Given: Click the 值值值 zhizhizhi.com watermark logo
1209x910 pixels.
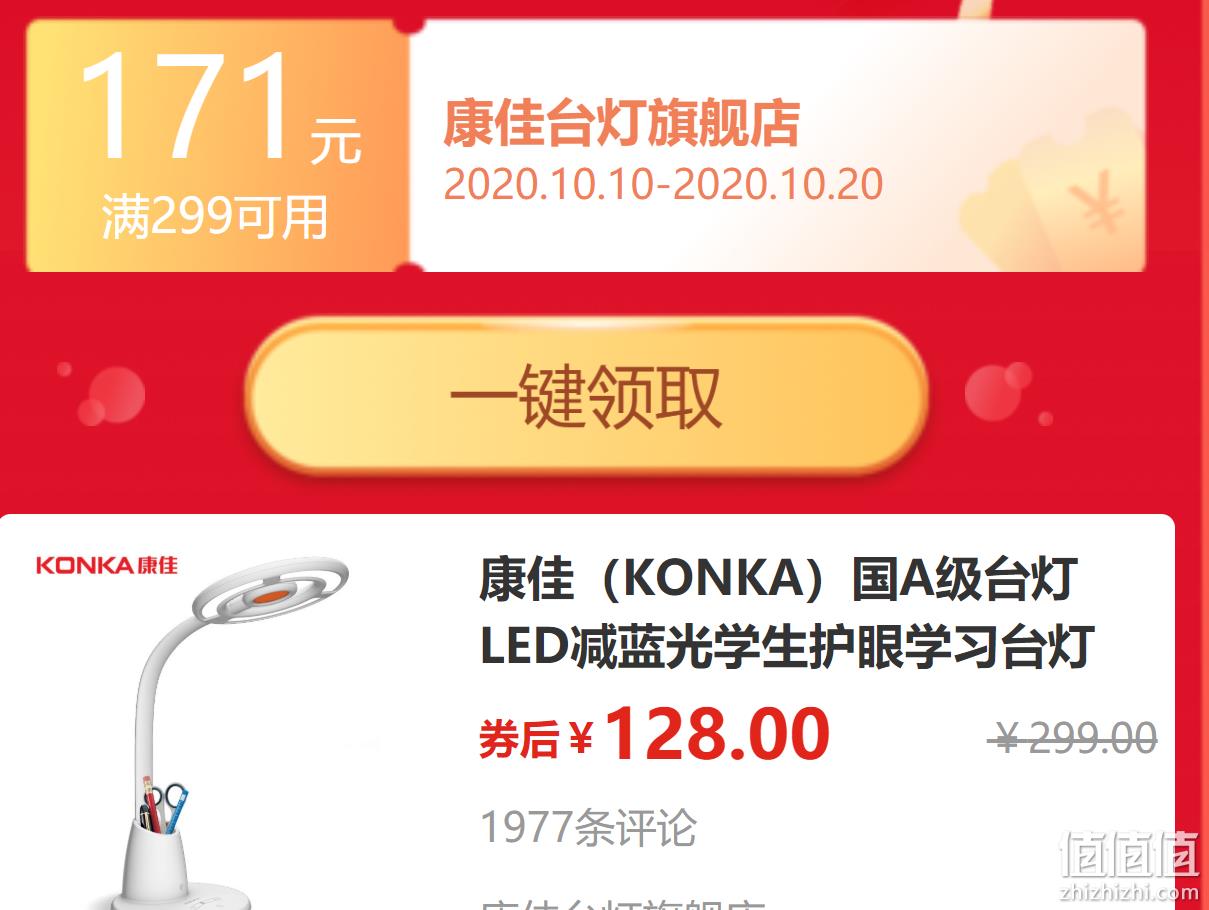Looking at the screenshot, I should tap(1129, 866).
